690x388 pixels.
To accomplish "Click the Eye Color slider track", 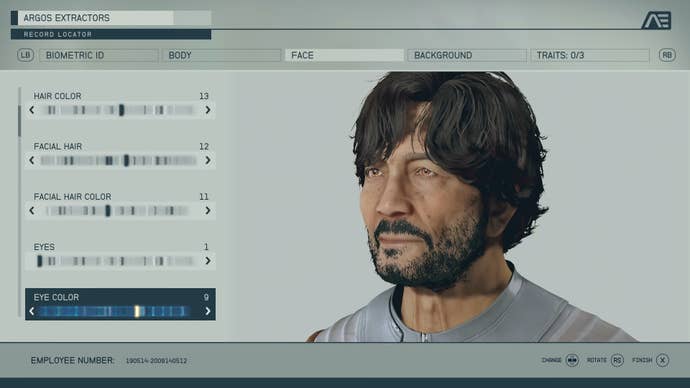I will click(x=115, y=311).
